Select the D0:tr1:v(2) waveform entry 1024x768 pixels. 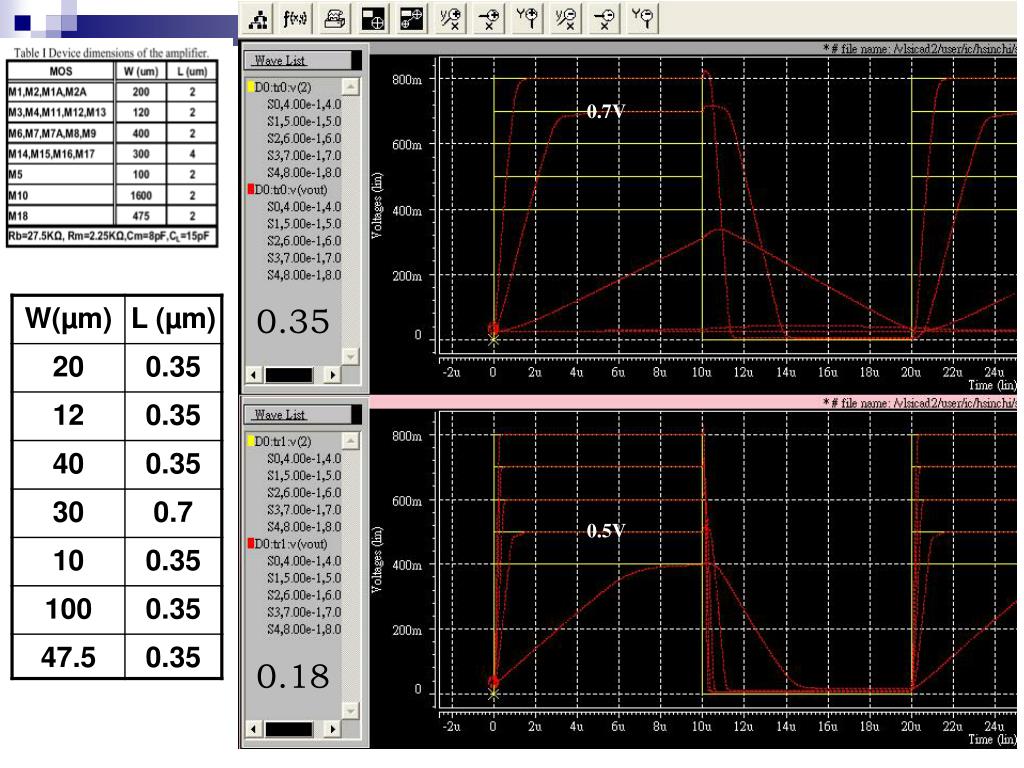283,441
